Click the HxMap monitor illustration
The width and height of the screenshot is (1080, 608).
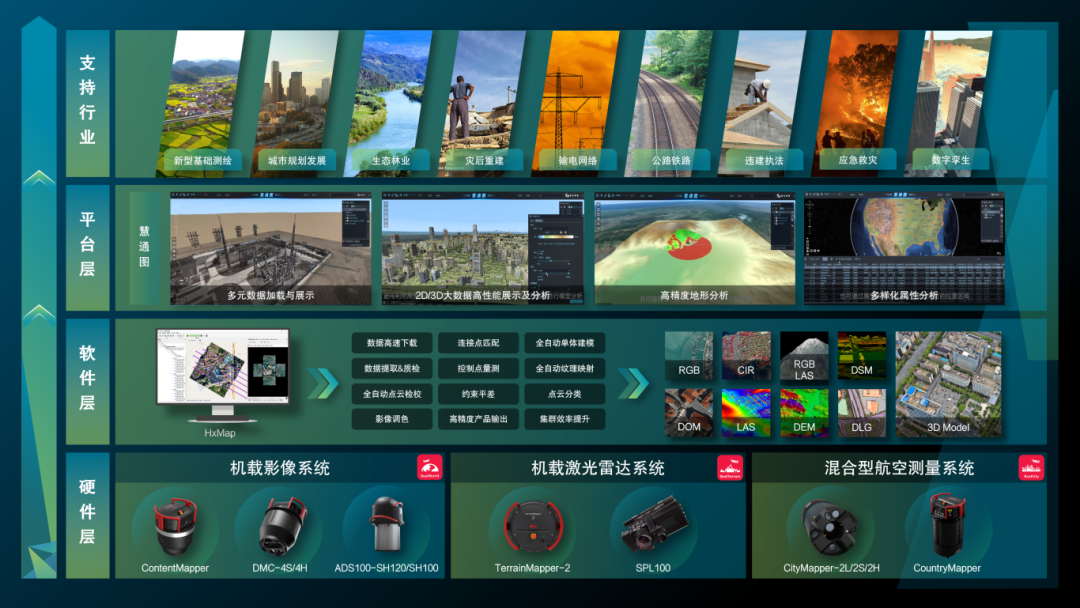(222, 375)
